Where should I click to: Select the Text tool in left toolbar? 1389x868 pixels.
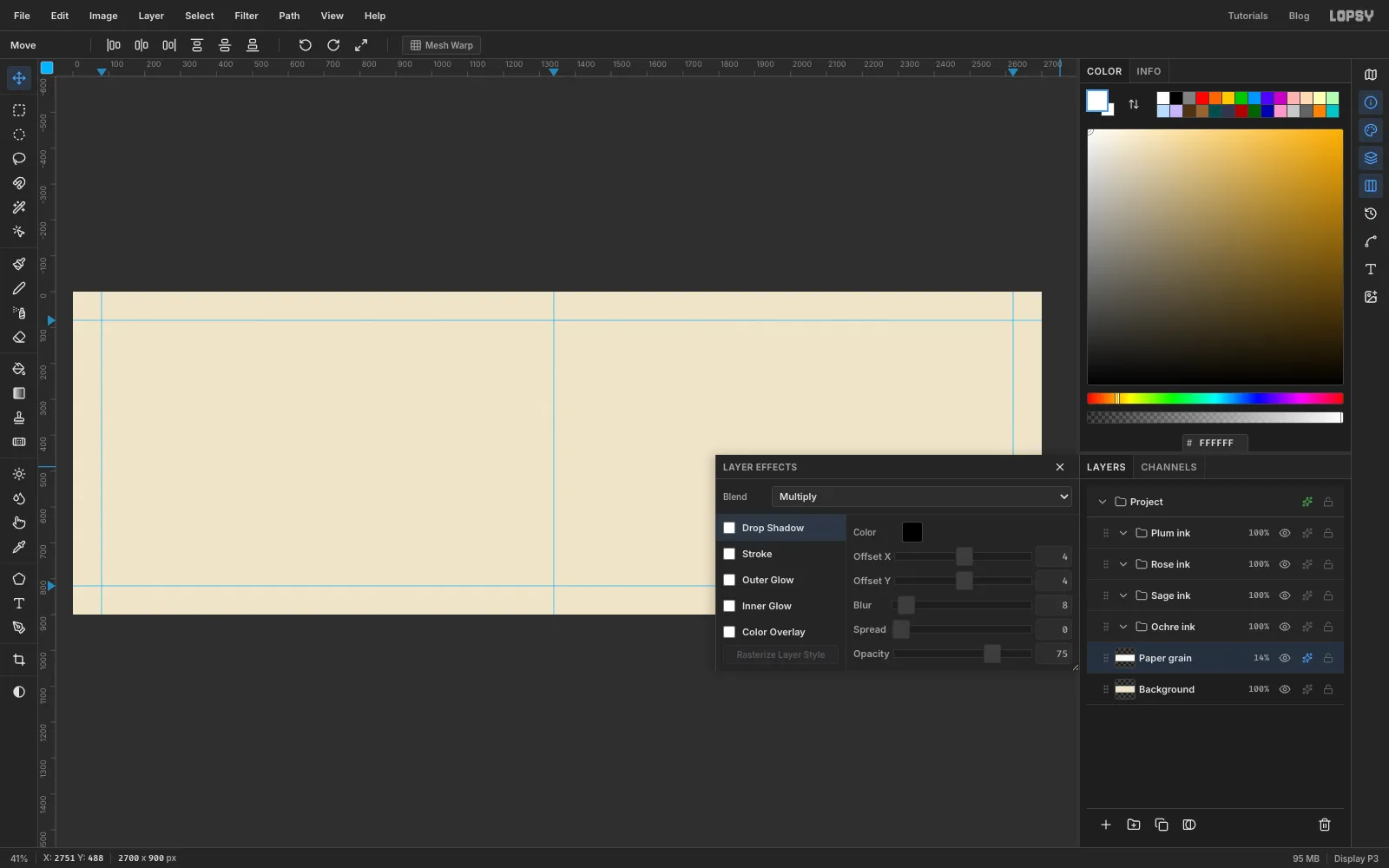click(x=19, y=603)
